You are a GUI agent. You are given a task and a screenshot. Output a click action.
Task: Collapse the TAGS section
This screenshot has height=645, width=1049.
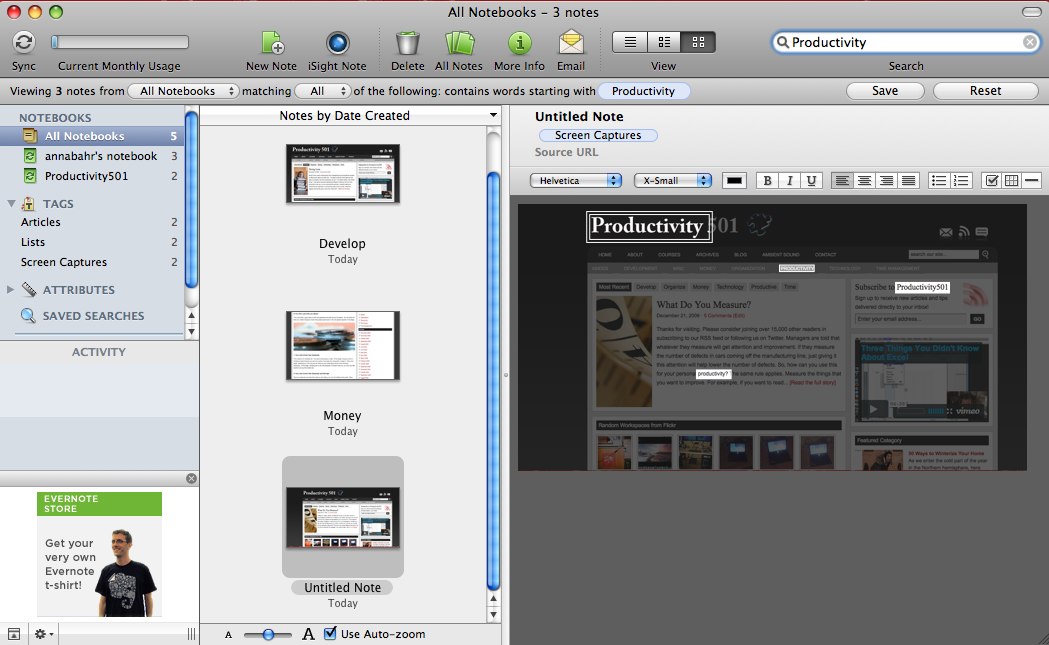pos(11,203)
